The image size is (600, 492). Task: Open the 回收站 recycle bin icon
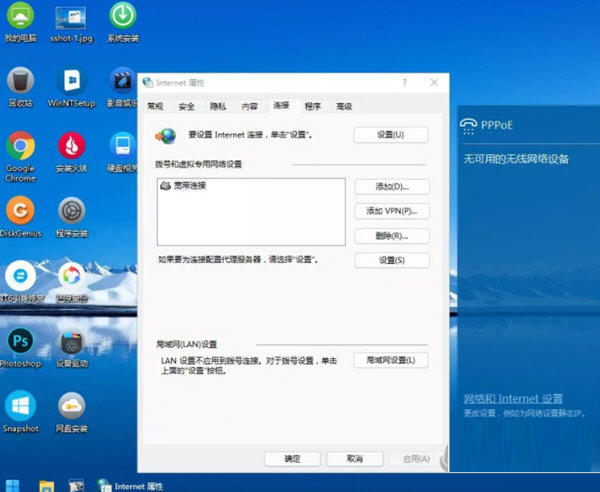pos(20,82)
